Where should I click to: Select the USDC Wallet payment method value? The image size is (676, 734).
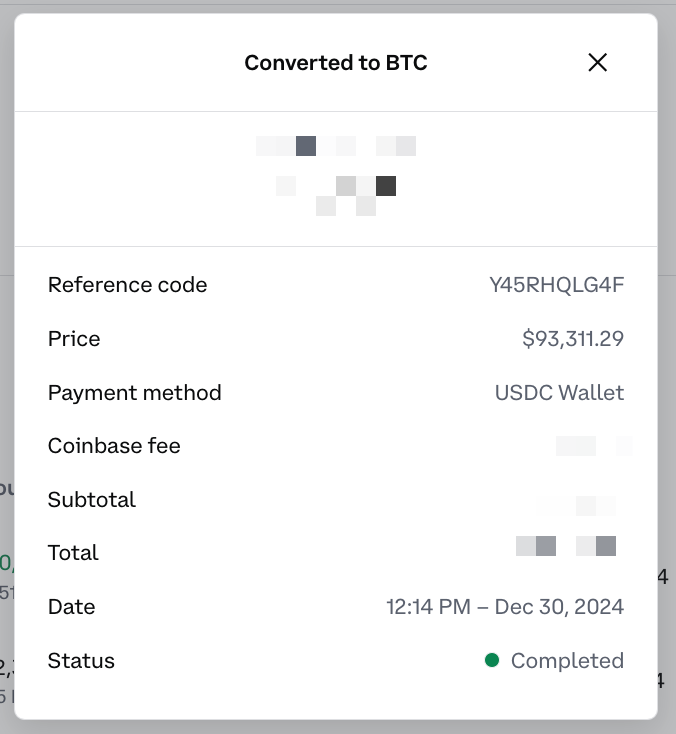click(x=559, y=393)
